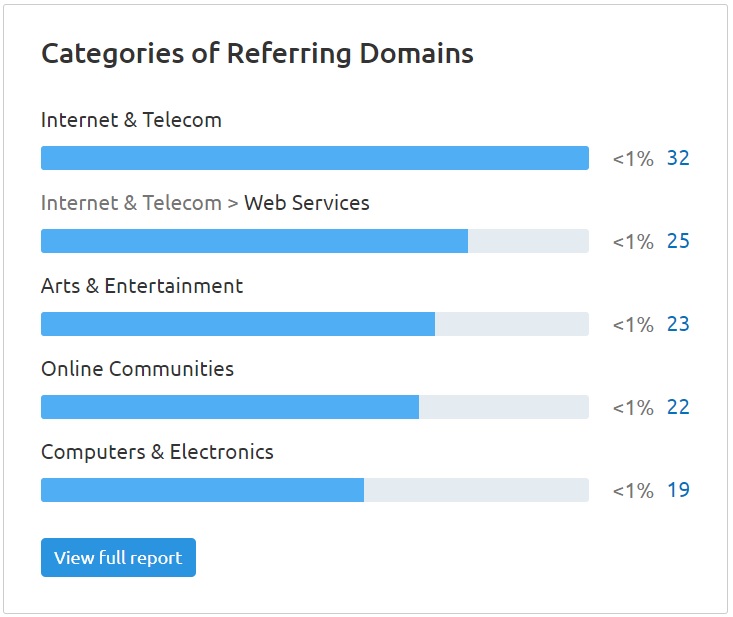Click the 25 domains count
This screenshot has height=617, width=733.
678,241
